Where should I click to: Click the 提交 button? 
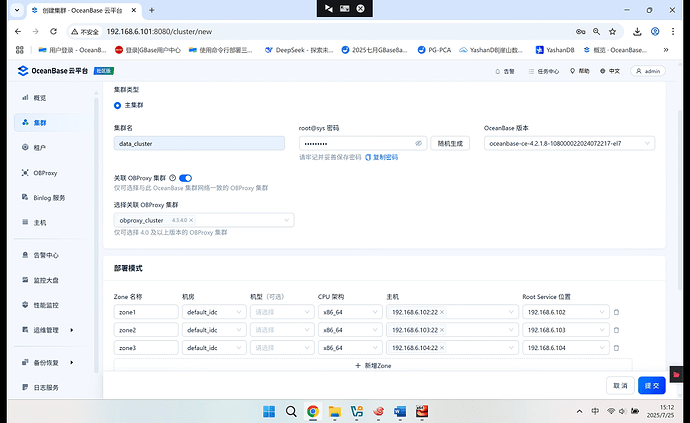652,386
